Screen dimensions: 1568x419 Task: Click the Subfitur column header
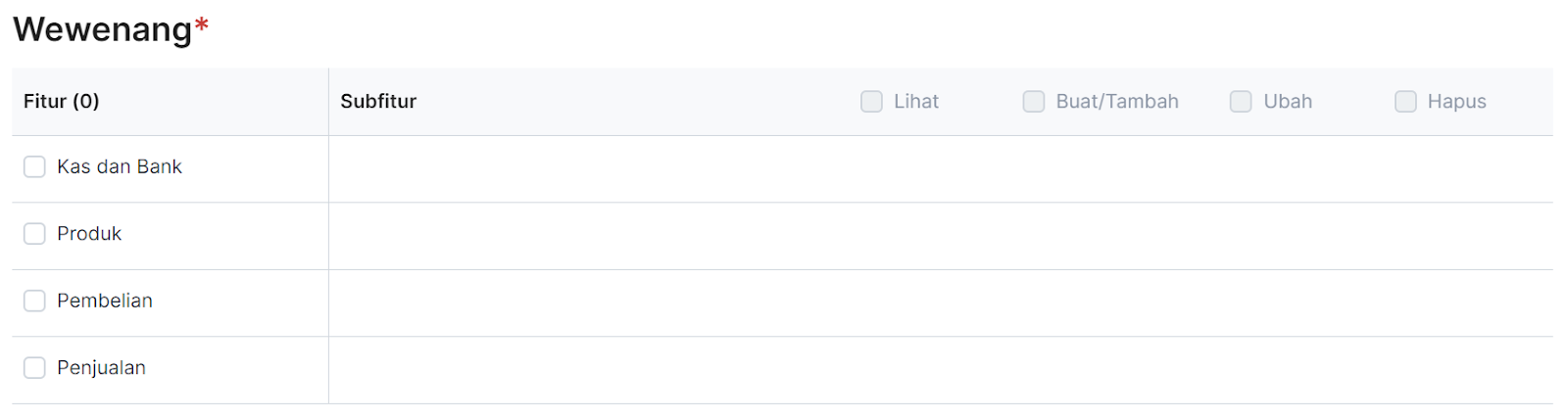point(378,102)
